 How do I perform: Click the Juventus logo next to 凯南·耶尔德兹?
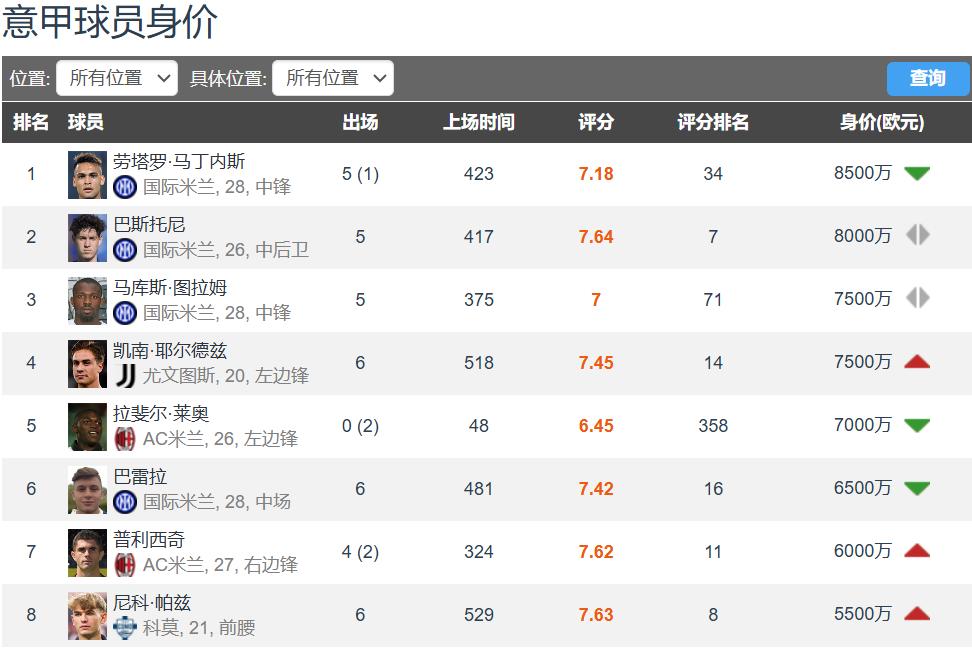pos(125,375)
